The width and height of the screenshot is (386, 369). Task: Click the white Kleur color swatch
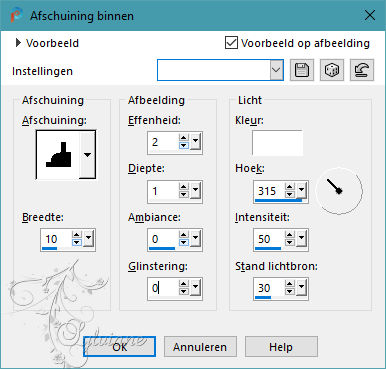pyautogui.click(x=277, y=143)
